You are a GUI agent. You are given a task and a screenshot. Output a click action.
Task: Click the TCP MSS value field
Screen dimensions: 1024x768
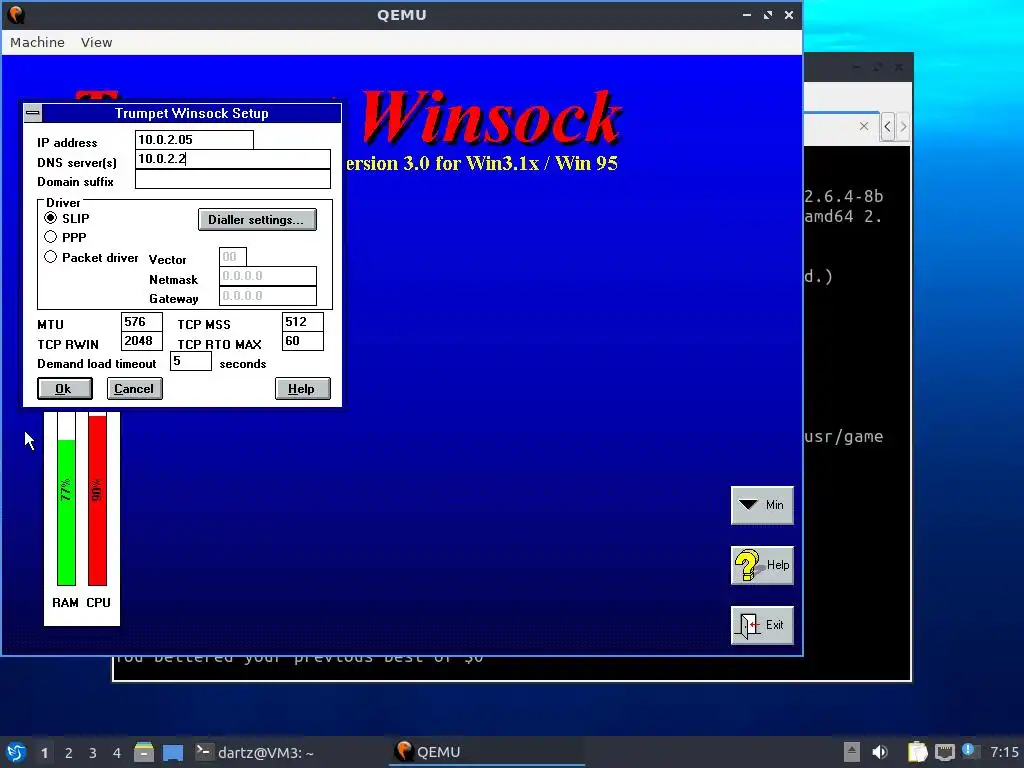point(302,322)
